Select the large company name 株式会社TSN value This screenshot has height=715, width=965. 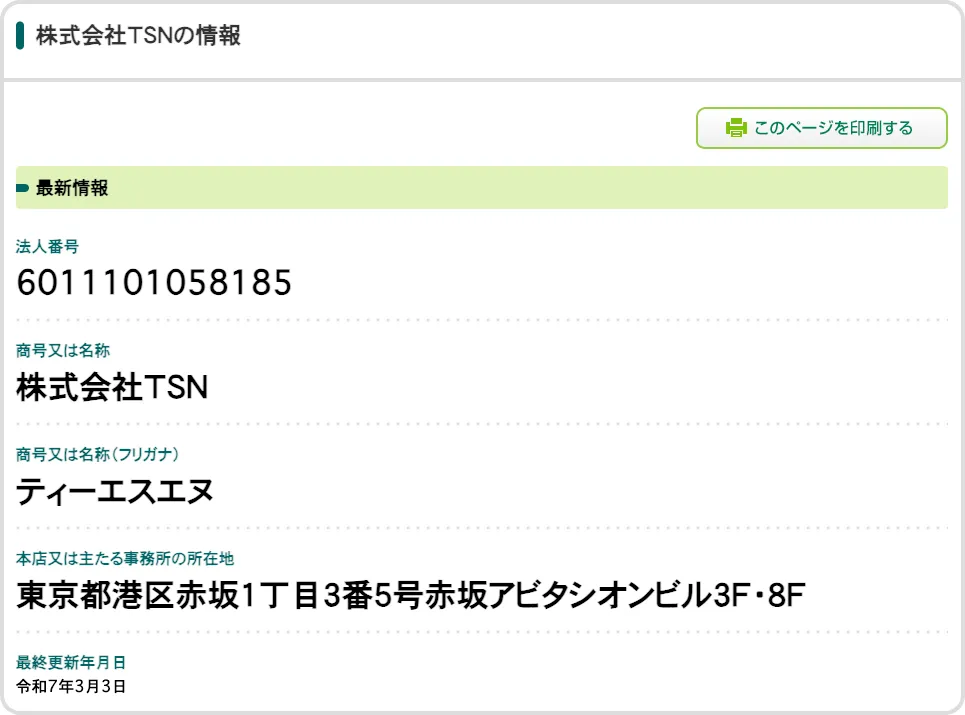pyautogui.click(x=112, y=388)
